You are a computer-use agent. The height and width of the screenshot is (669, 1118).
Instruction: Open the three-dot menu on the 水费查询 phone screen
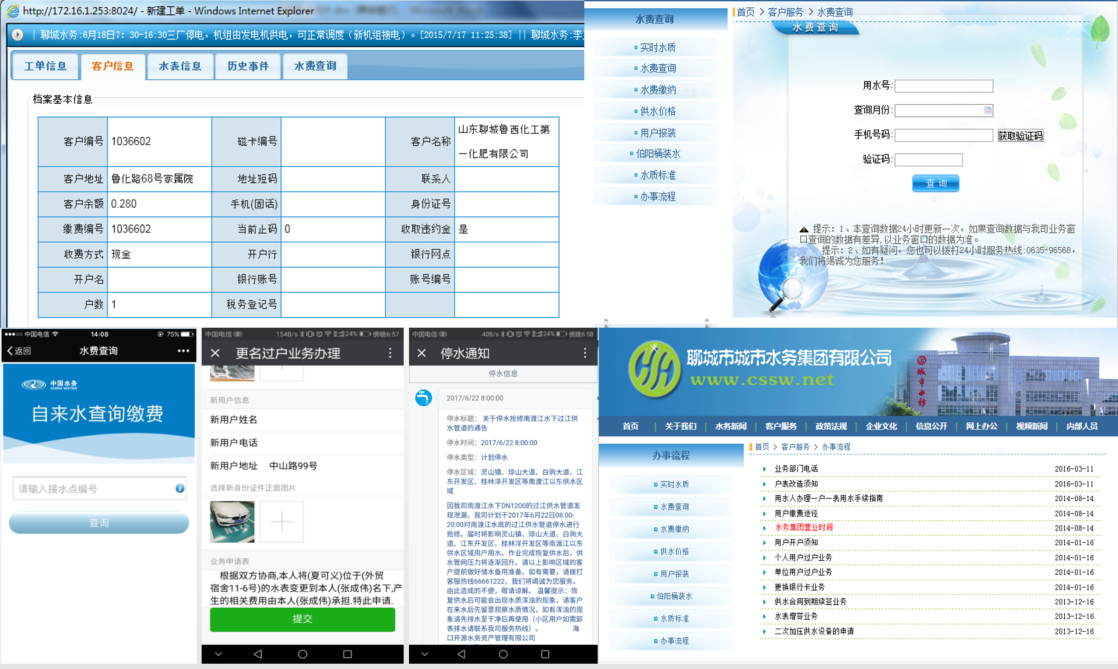(183, 351)
